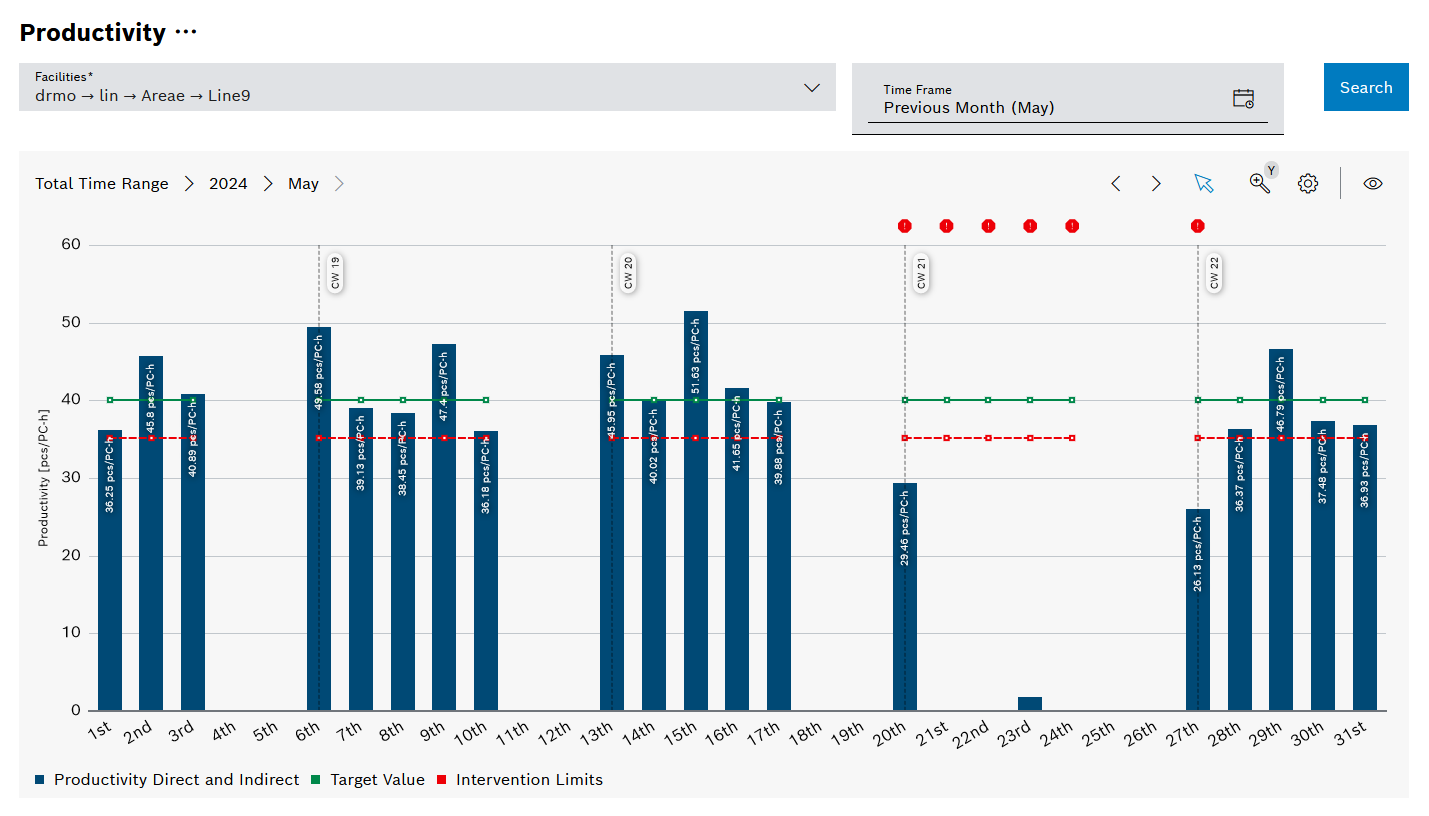Click the eye icon to adjust chart visibility
The height and width of the screenshot is (816, 1429).
click(1372, 183)
